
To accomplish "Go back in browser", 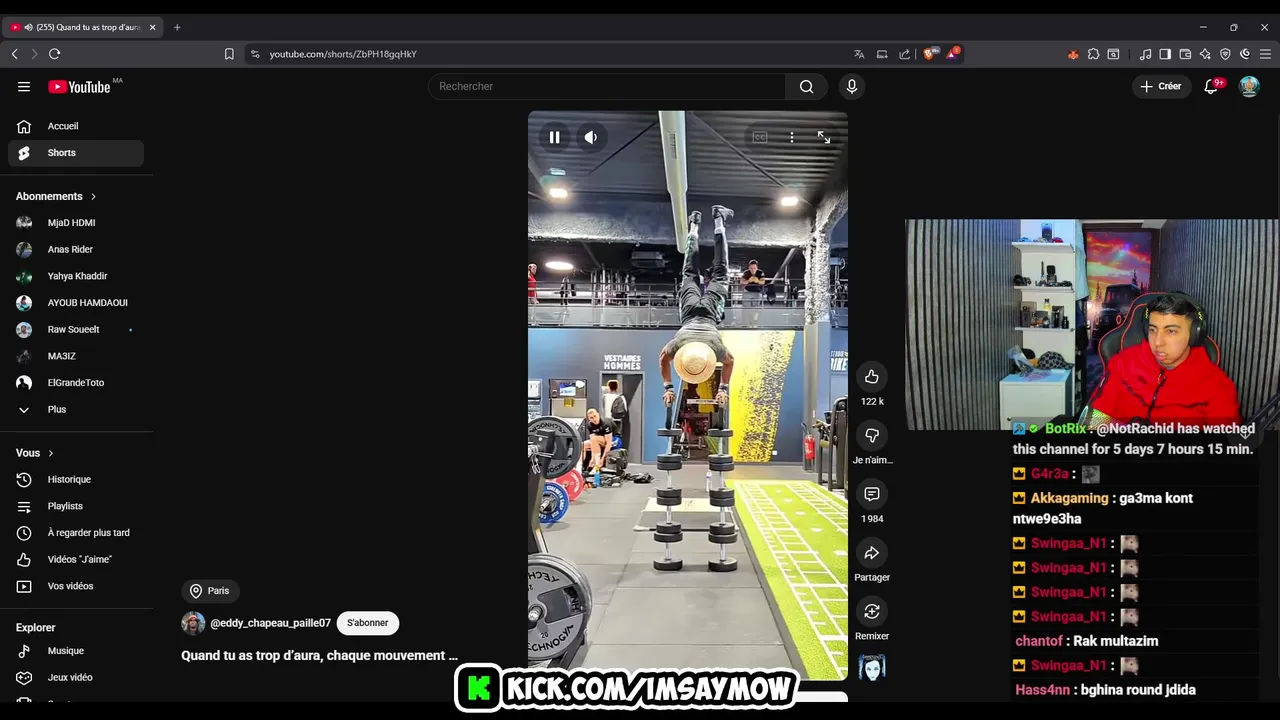I will [14, 54].
